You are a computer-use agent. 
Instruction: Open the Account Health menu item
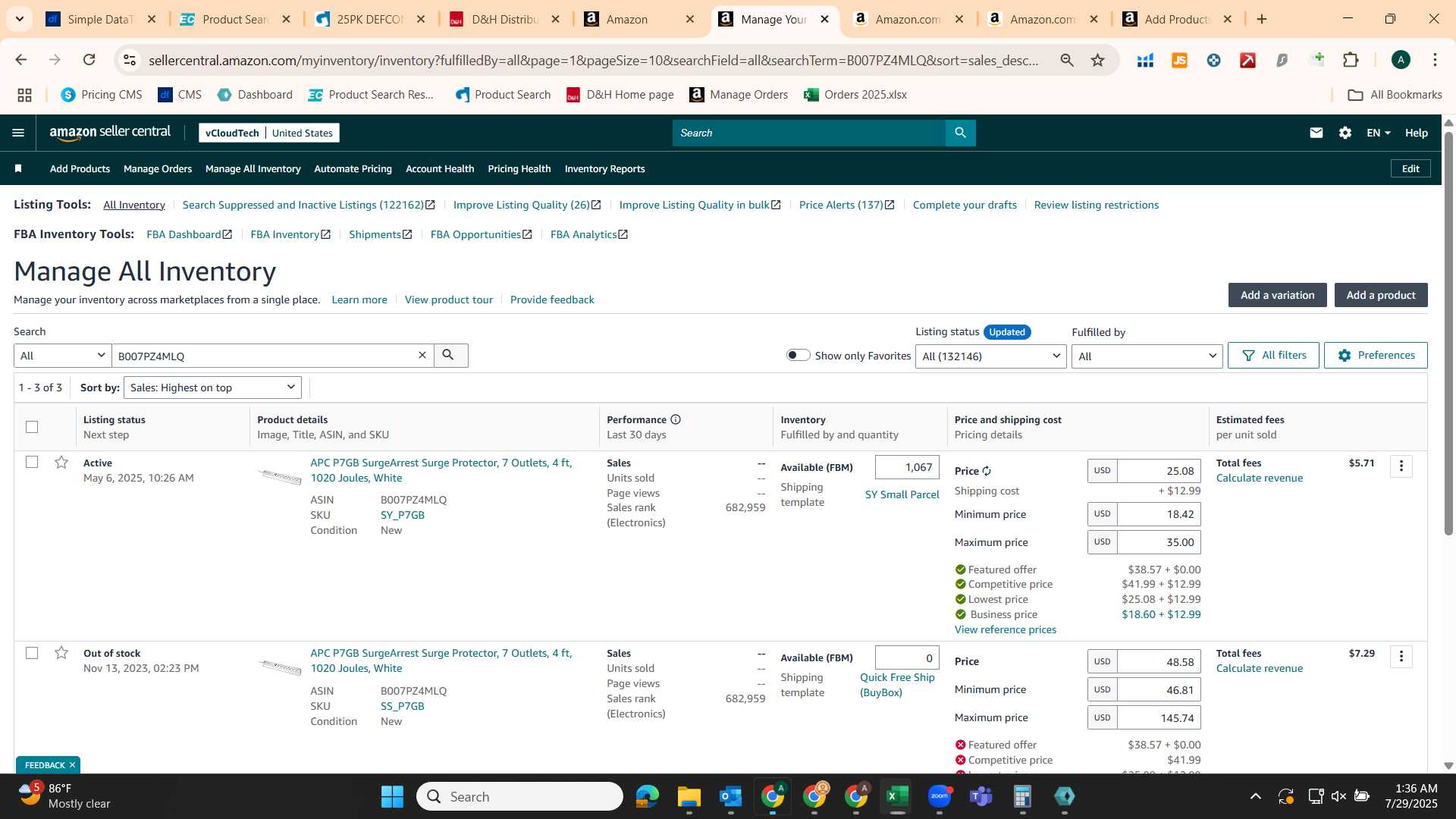[x=440, y=168]
